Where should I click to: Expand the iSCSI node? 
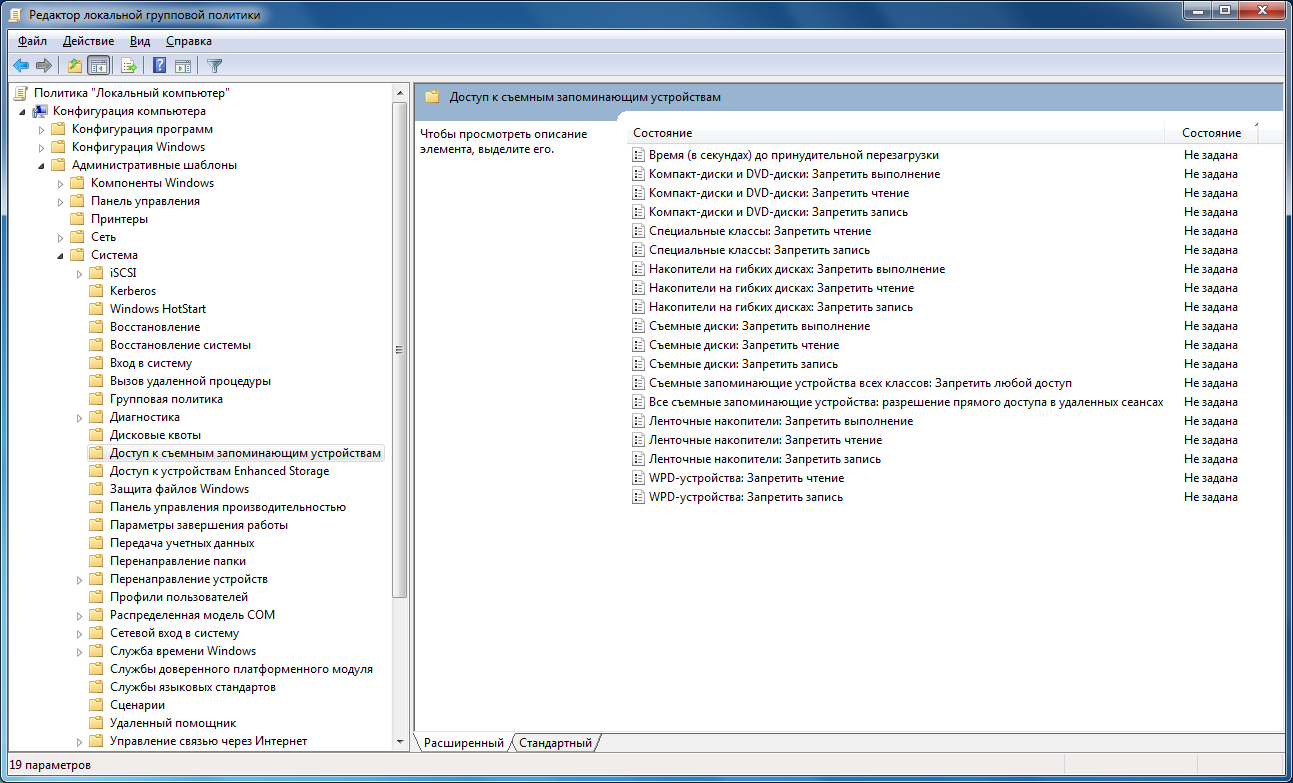[x=79, y=273]
